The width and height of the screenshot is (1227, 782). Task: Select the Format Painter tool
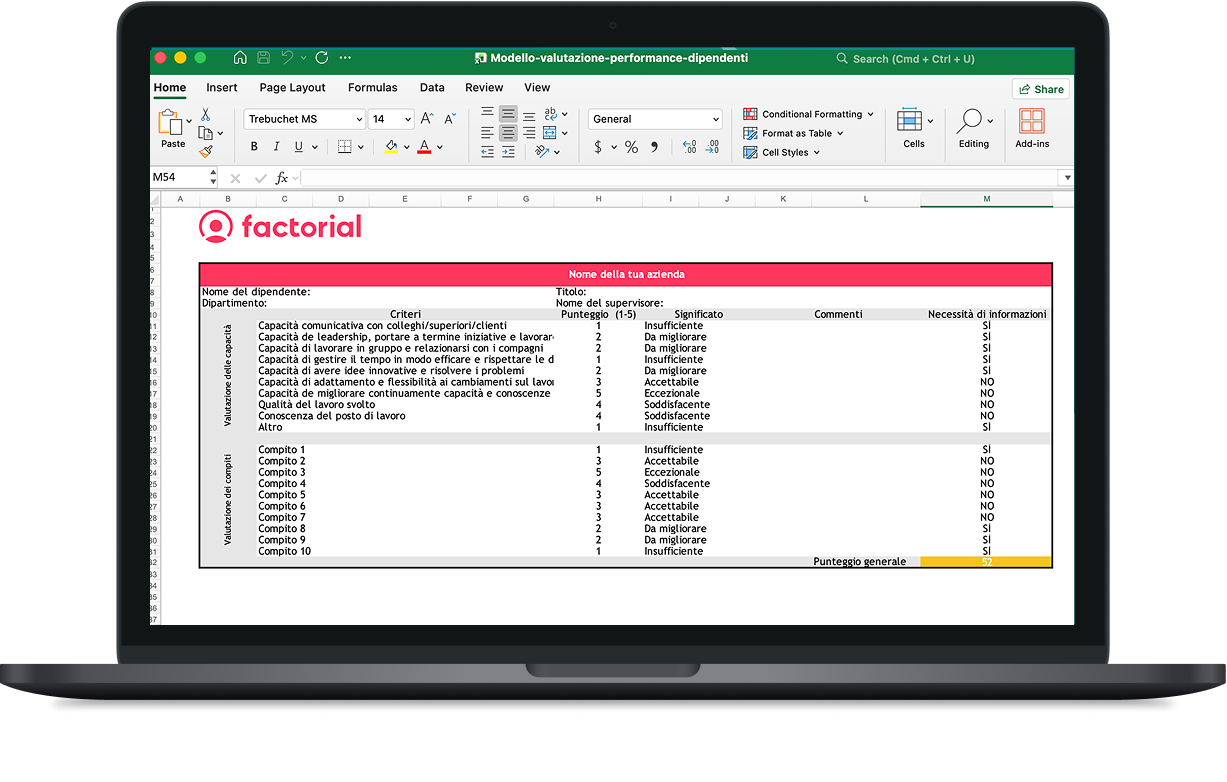207,149
